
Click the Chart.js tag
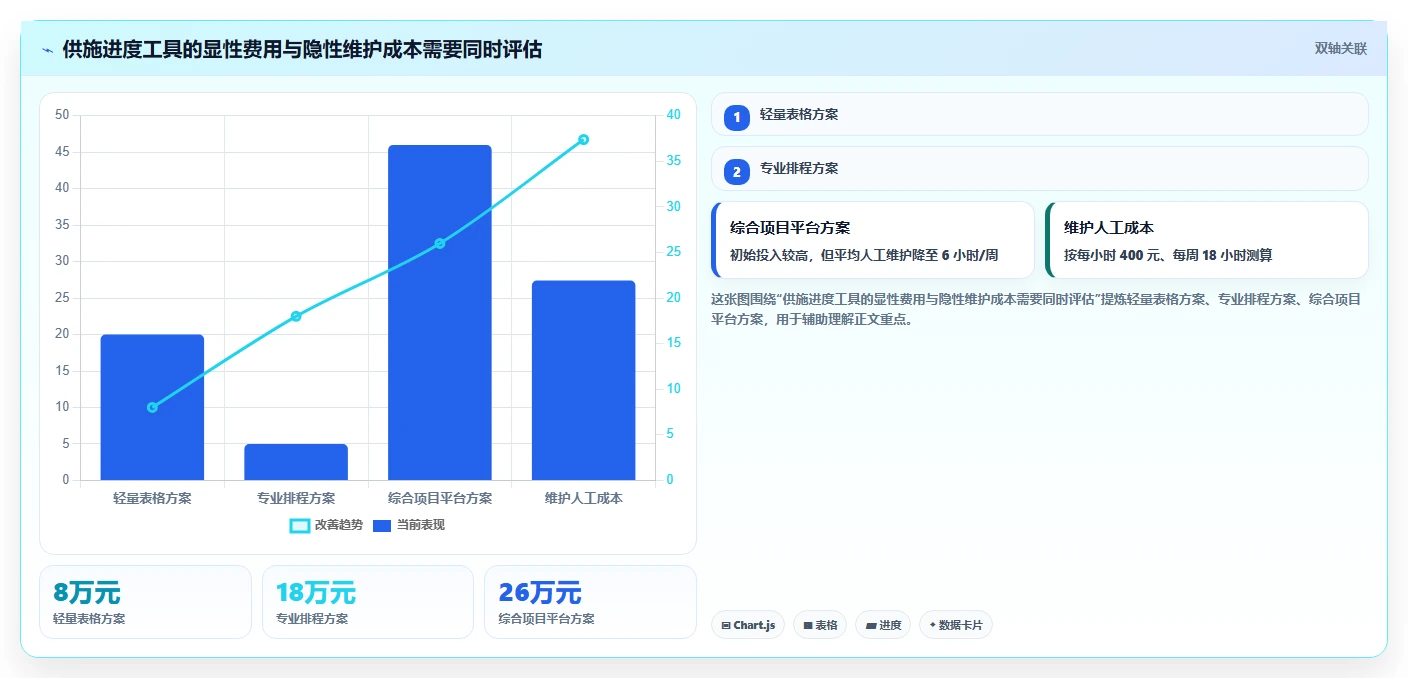tap(748, 625)
